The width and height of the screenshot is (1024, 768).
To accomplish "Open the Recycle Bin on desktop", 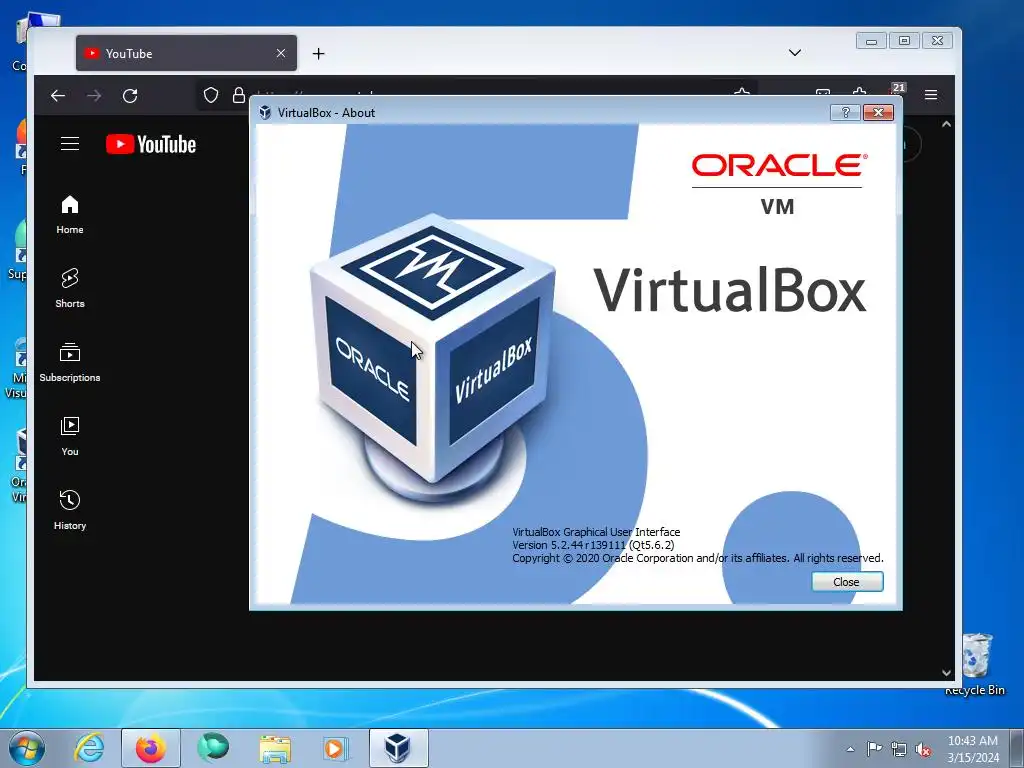I will point(976,664).
